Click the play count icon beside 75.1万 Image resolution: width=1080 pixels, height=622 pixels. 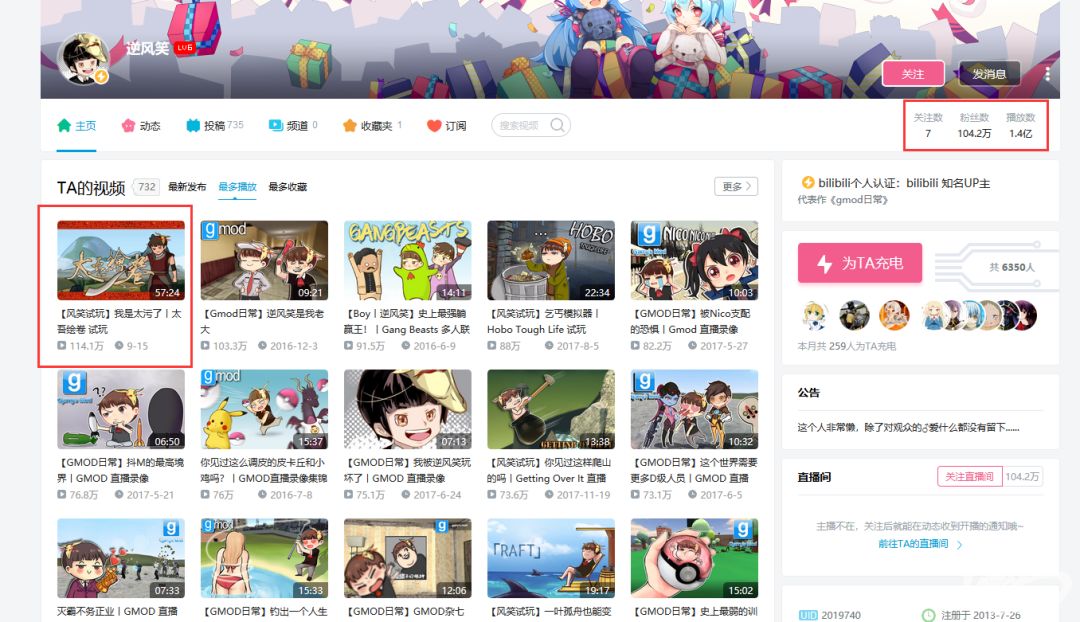(349, 495)
